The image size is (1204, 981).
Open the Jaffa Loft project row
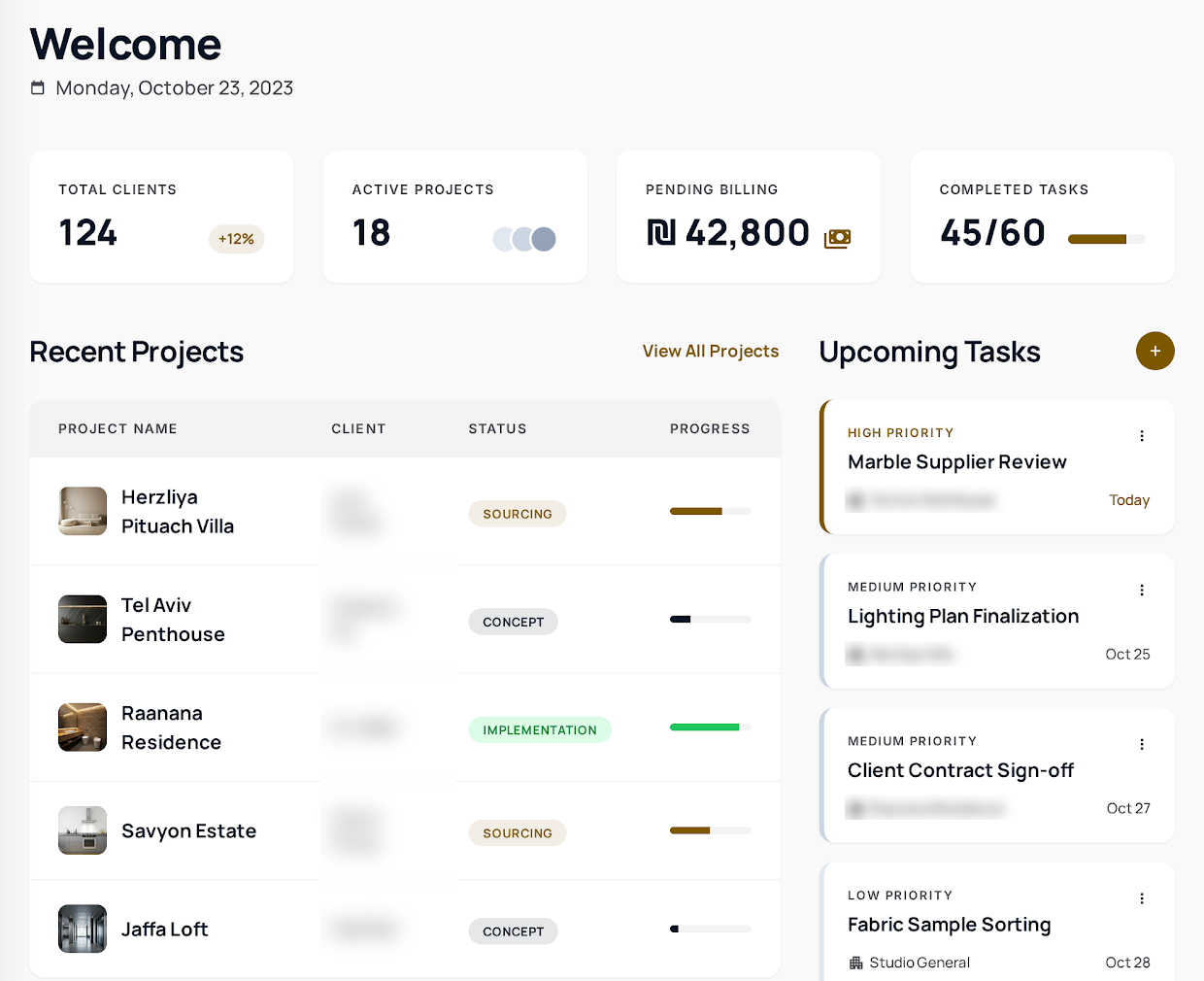[405, 929]
